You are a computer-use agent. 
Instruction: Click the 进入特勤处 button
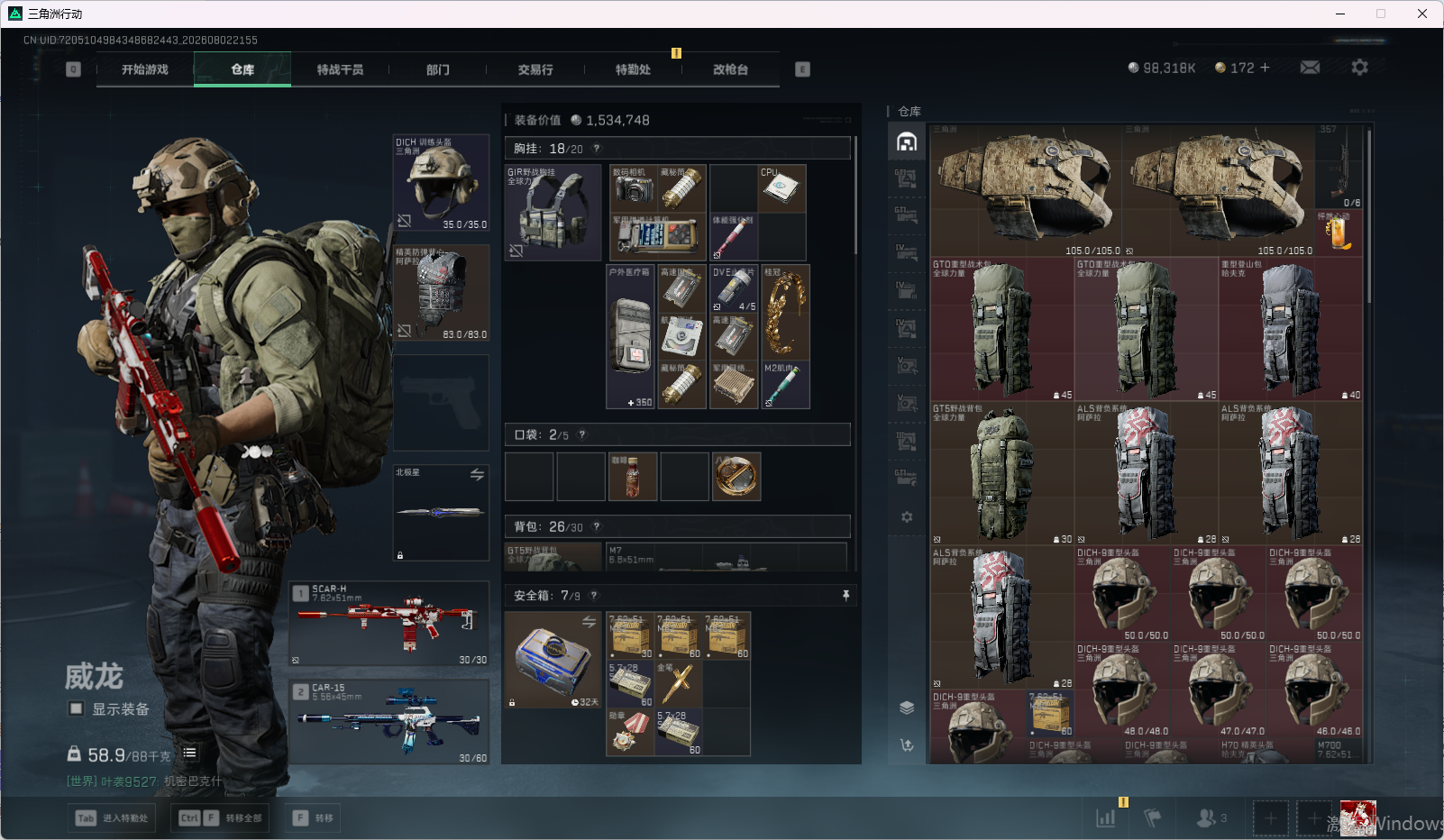point(112,818)
